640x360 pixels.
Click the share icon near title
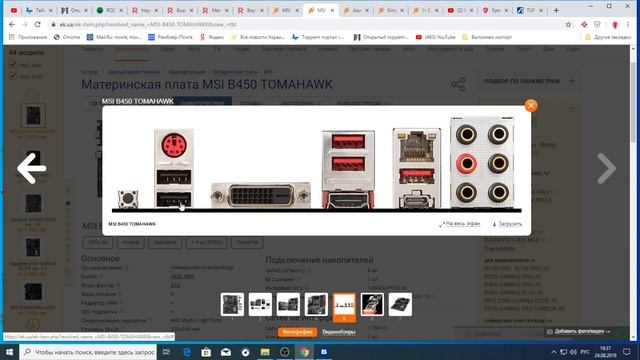click(458, 84)
